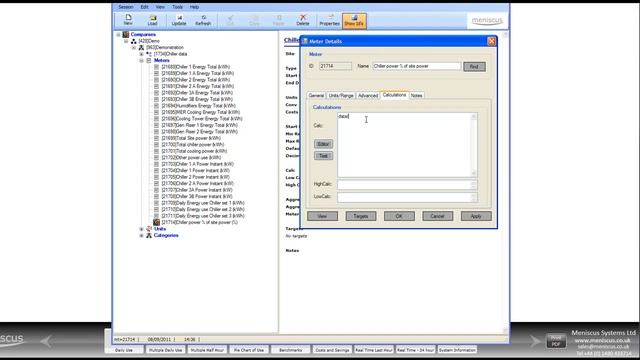Expand the Categories tree node
640x360 pixels.
click(141, 236)
